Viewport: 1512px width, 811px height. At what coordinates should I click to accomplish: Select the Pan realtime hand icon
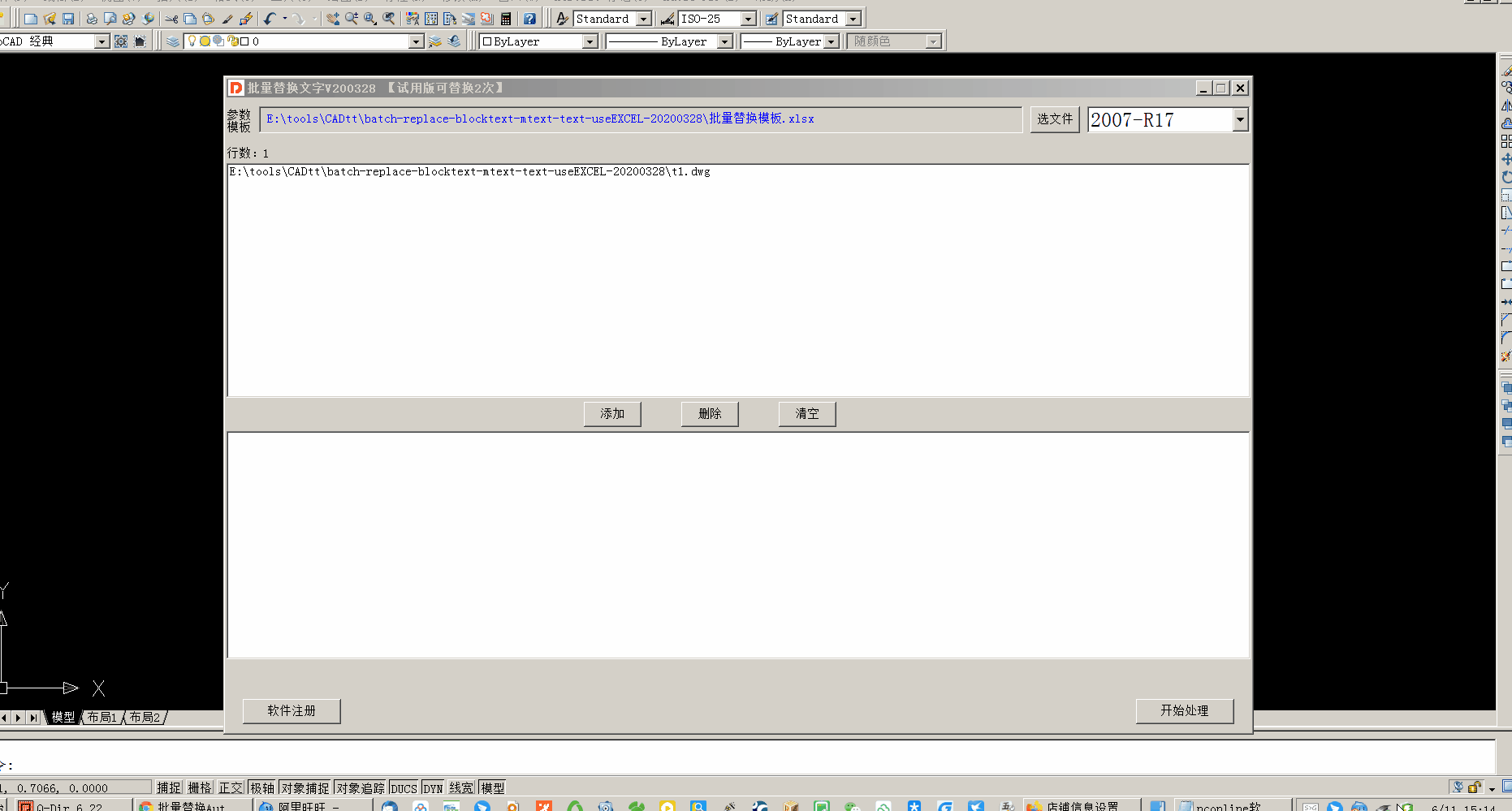click(x=333, y=19)
